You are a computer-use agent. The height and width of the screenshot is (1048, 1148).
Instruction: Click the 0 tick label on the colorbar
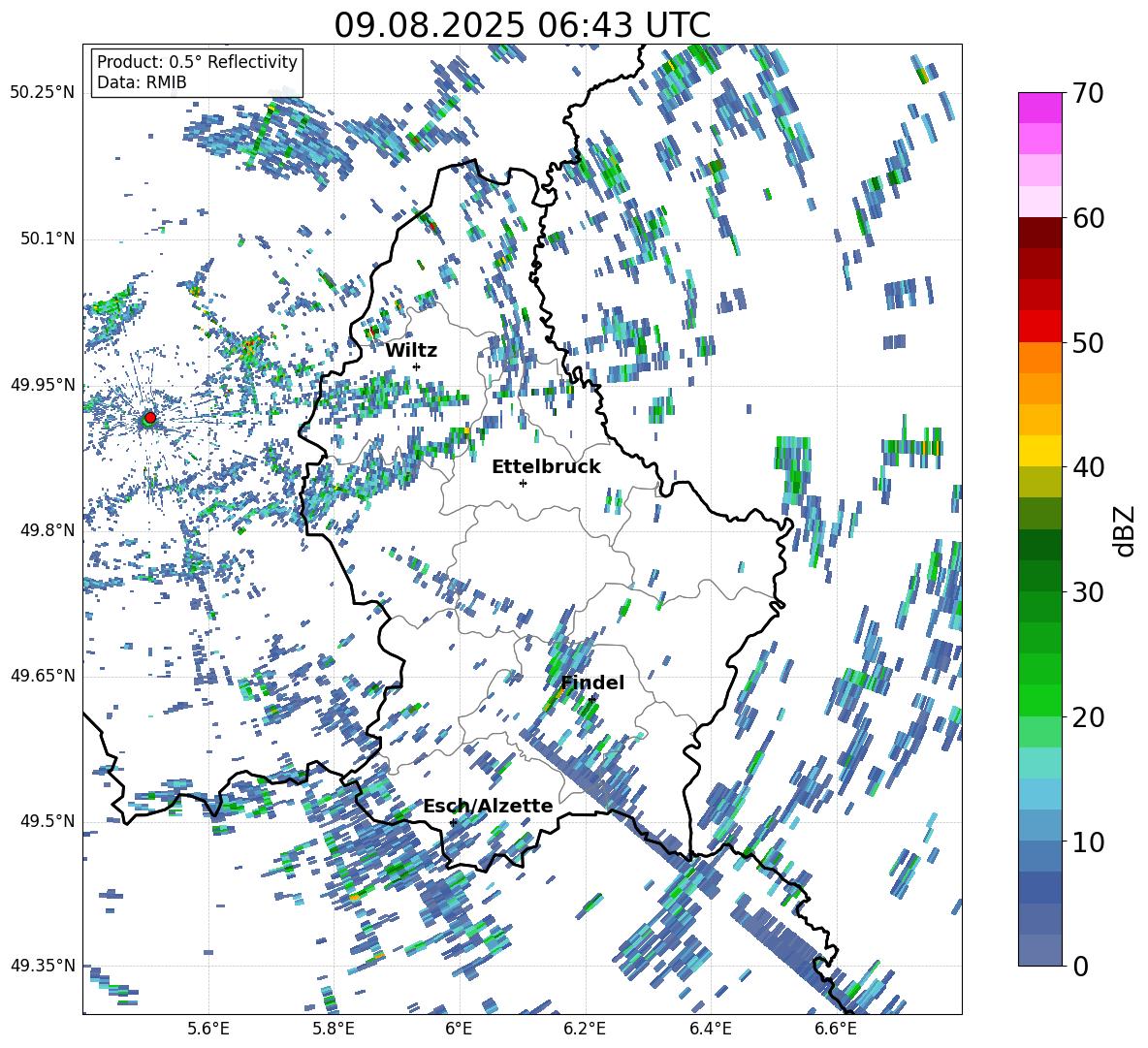click(x=1079, y=966)
